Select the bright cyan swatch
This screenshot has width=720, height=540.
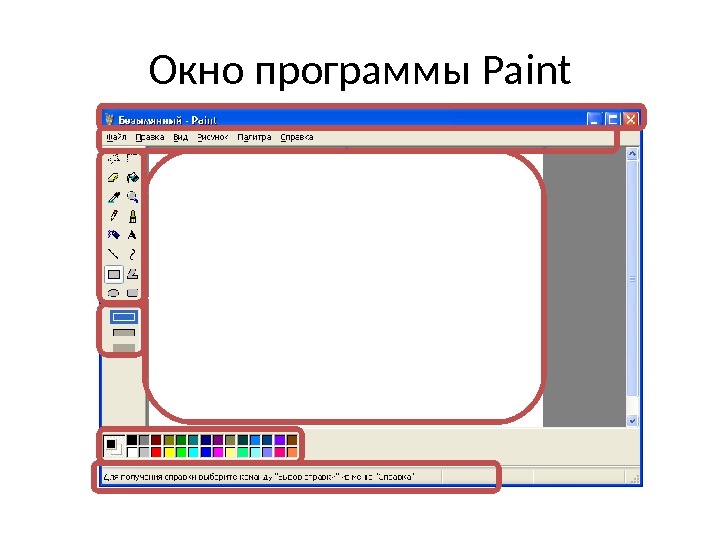[x=193, y=452]
